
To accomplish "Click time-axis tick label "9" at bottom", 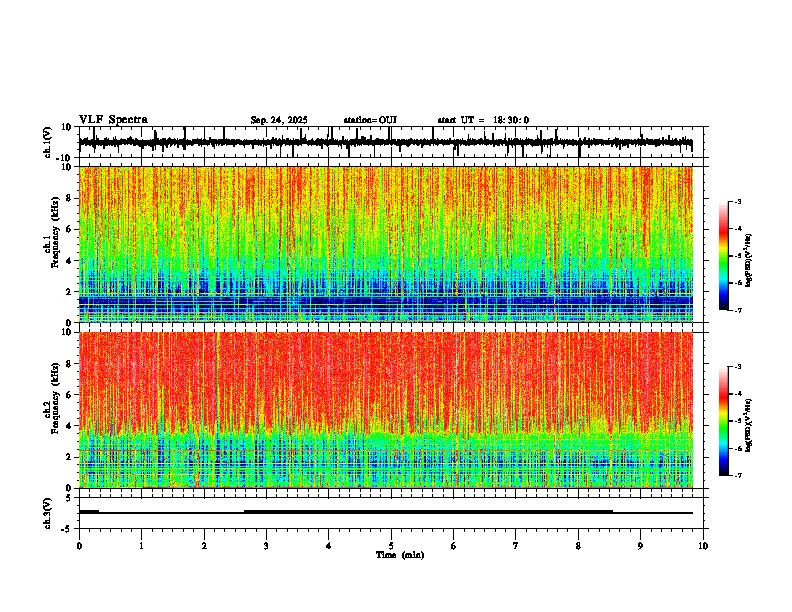I will click(x=640, y=546).
